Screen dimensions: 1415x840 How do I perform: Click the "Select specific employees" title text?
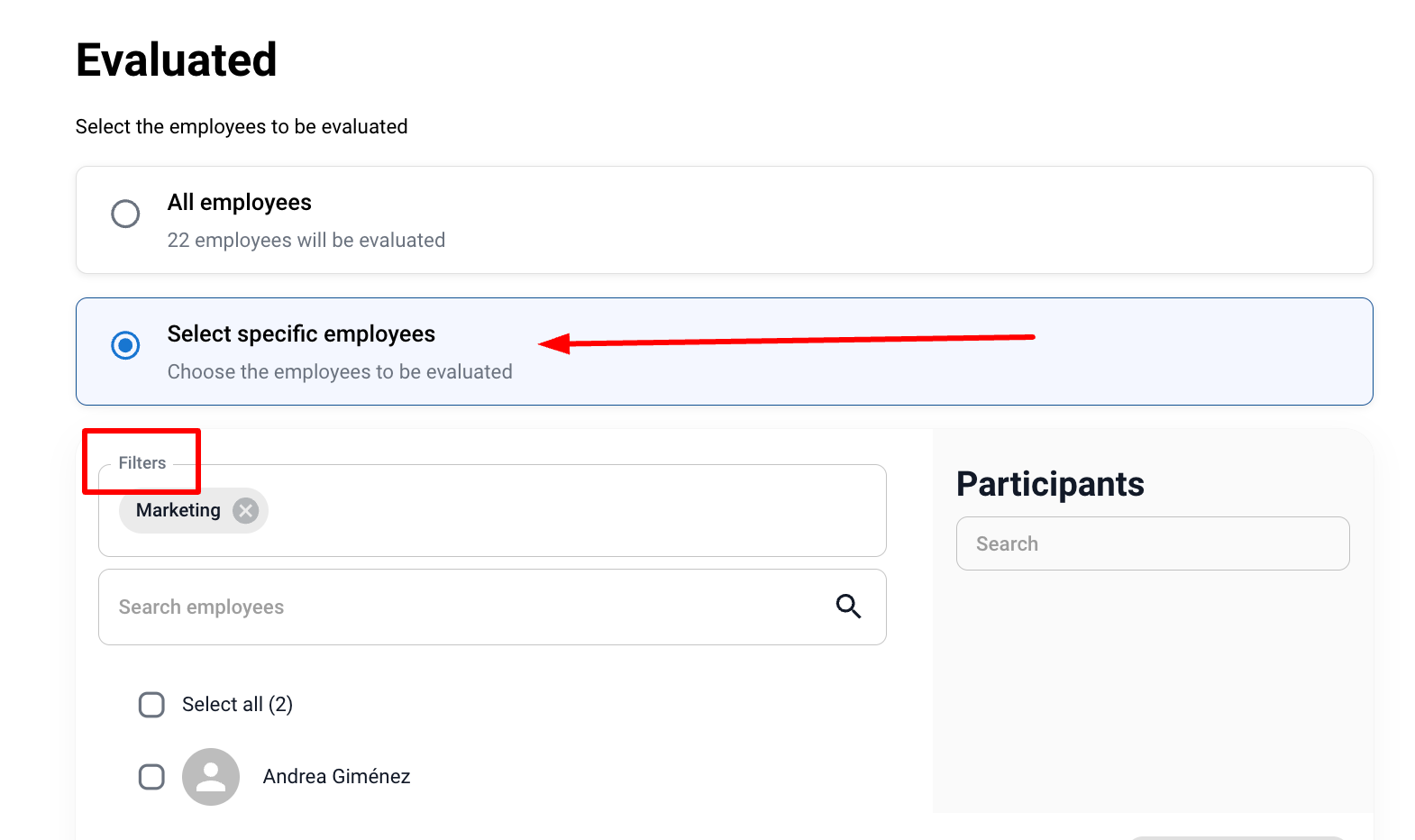pos(301,334)
